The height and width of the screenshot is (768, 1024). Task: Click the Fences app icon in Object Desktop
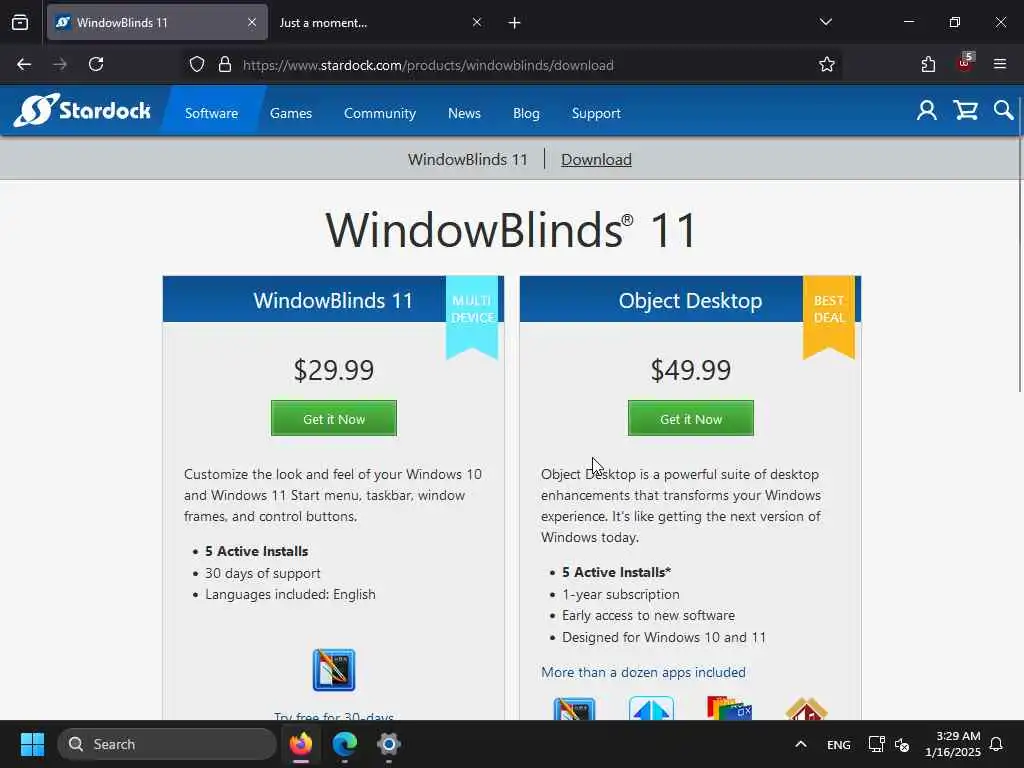coord(729,709)
